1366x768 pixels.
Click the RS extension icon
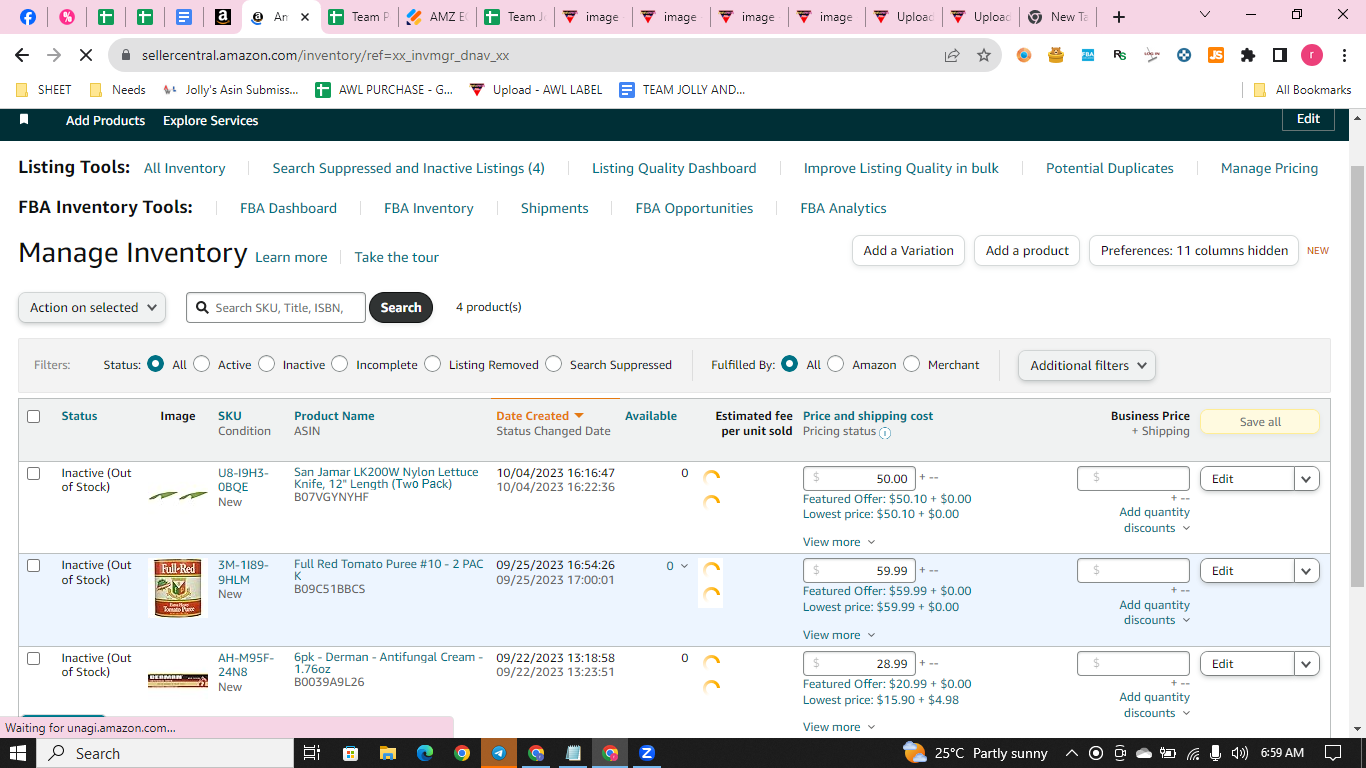coord(1120,55)
